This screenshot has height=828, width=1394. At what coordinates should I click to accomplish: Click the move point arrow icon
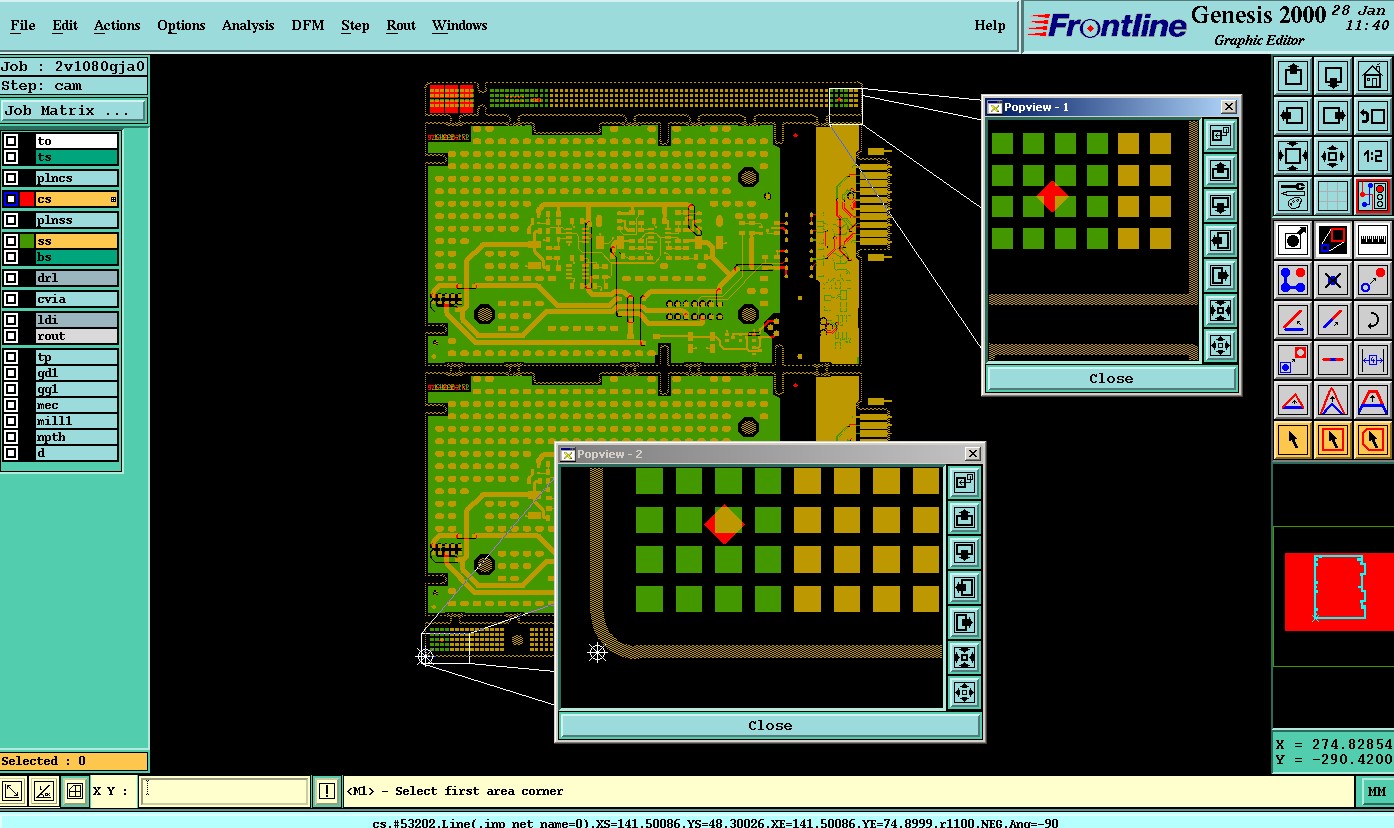(x=1373, y=280)
